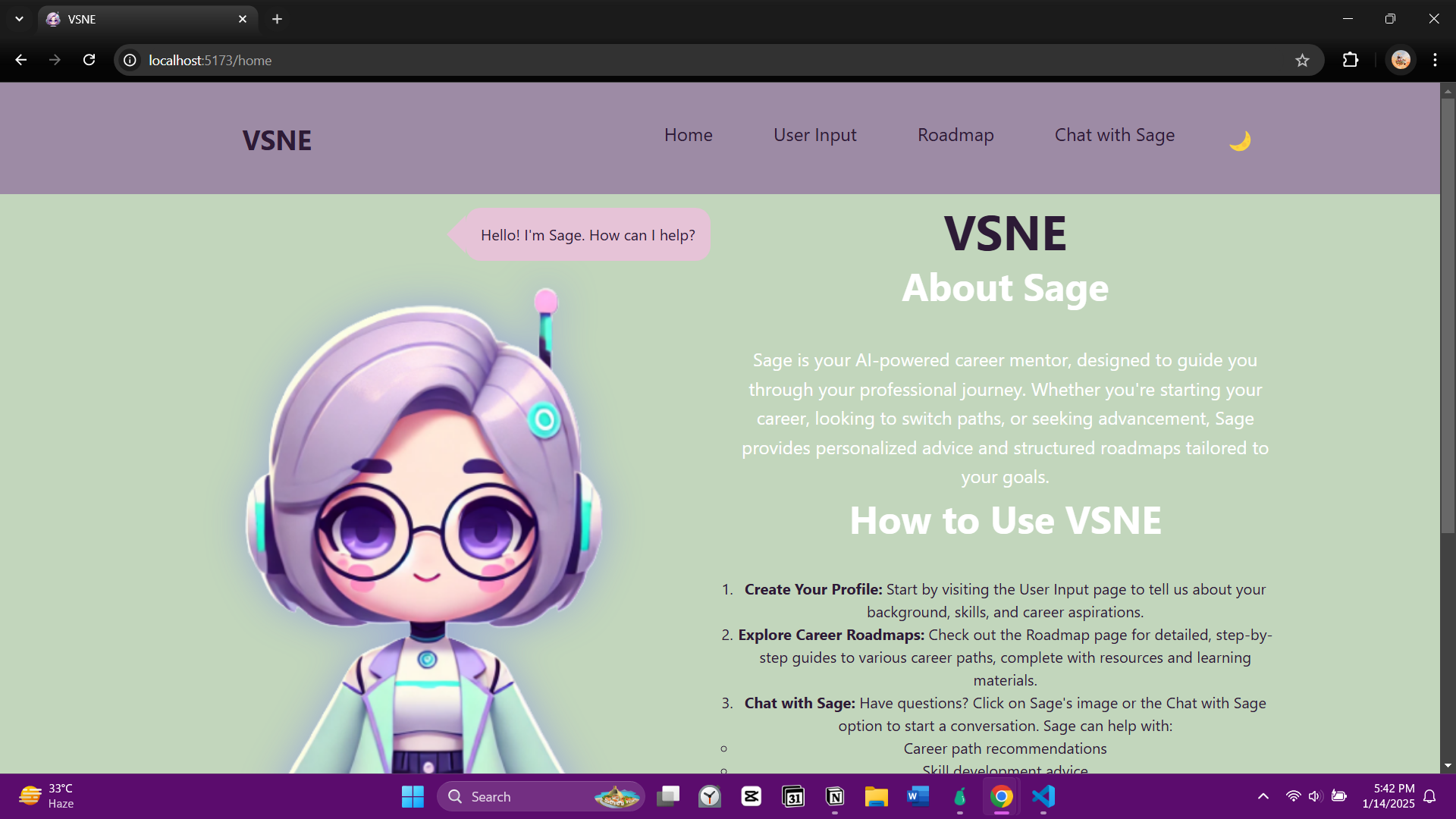Viewport: 1456px width, 819px height.
Task: Go to User Input page
Action: pyautogui.click(x=814, y=135)
